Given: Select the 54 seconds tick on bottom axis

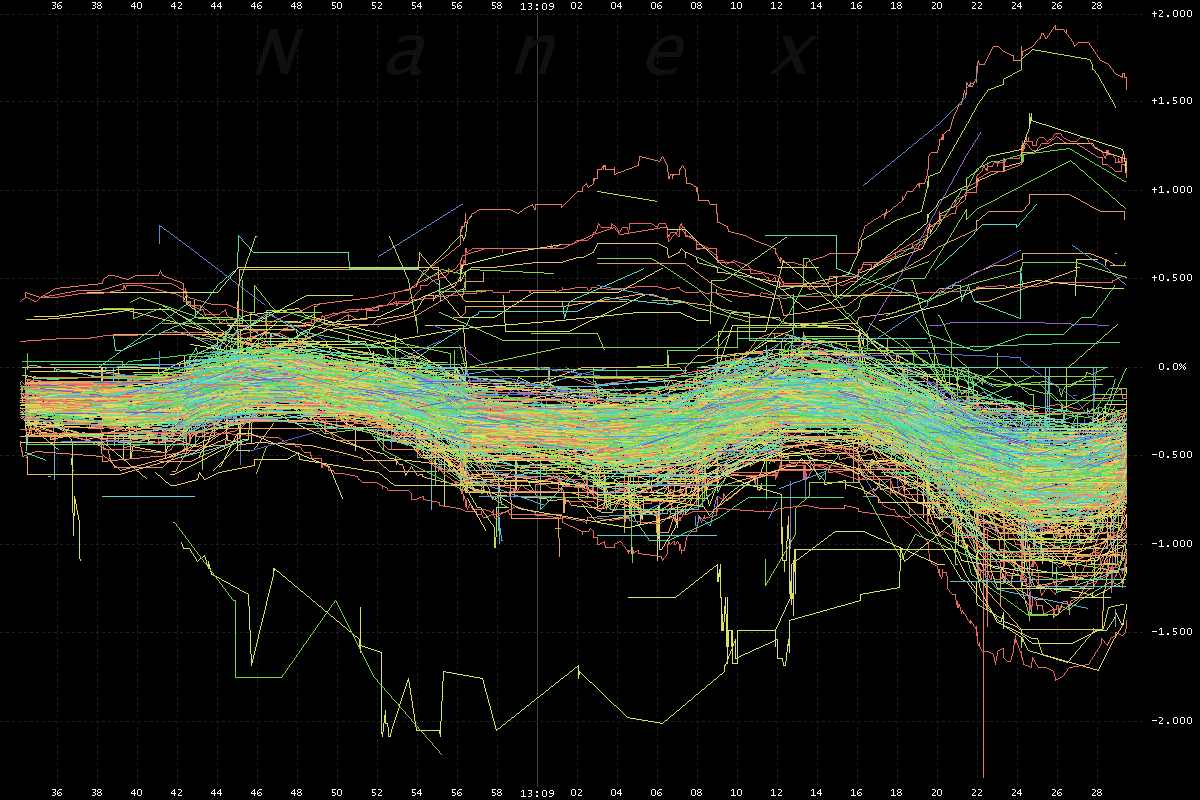Looking at the screenshot, I should tap(417, 793).
